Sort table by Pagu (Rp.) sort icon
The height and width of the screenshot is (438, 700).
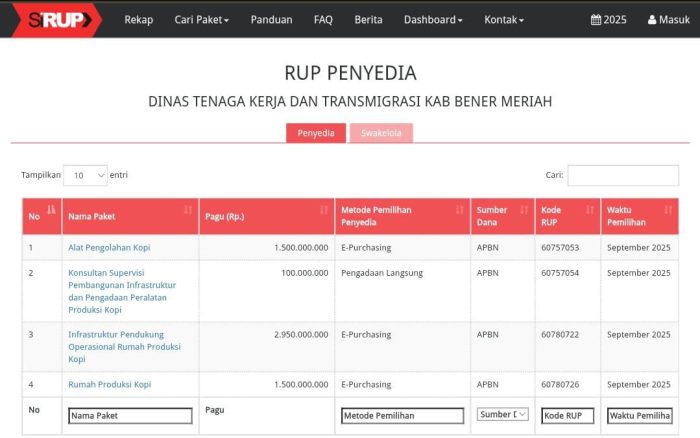(x=323, y=210)
